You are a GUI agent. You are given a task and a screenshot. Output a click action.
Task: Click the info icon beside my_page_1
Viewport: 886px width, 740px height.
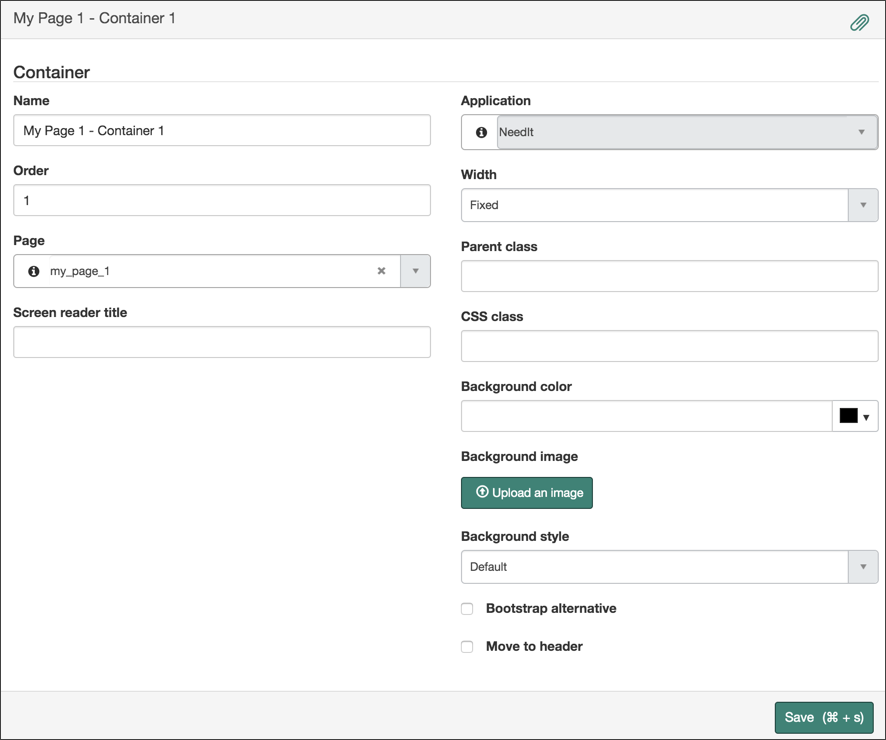pos(36,271)
